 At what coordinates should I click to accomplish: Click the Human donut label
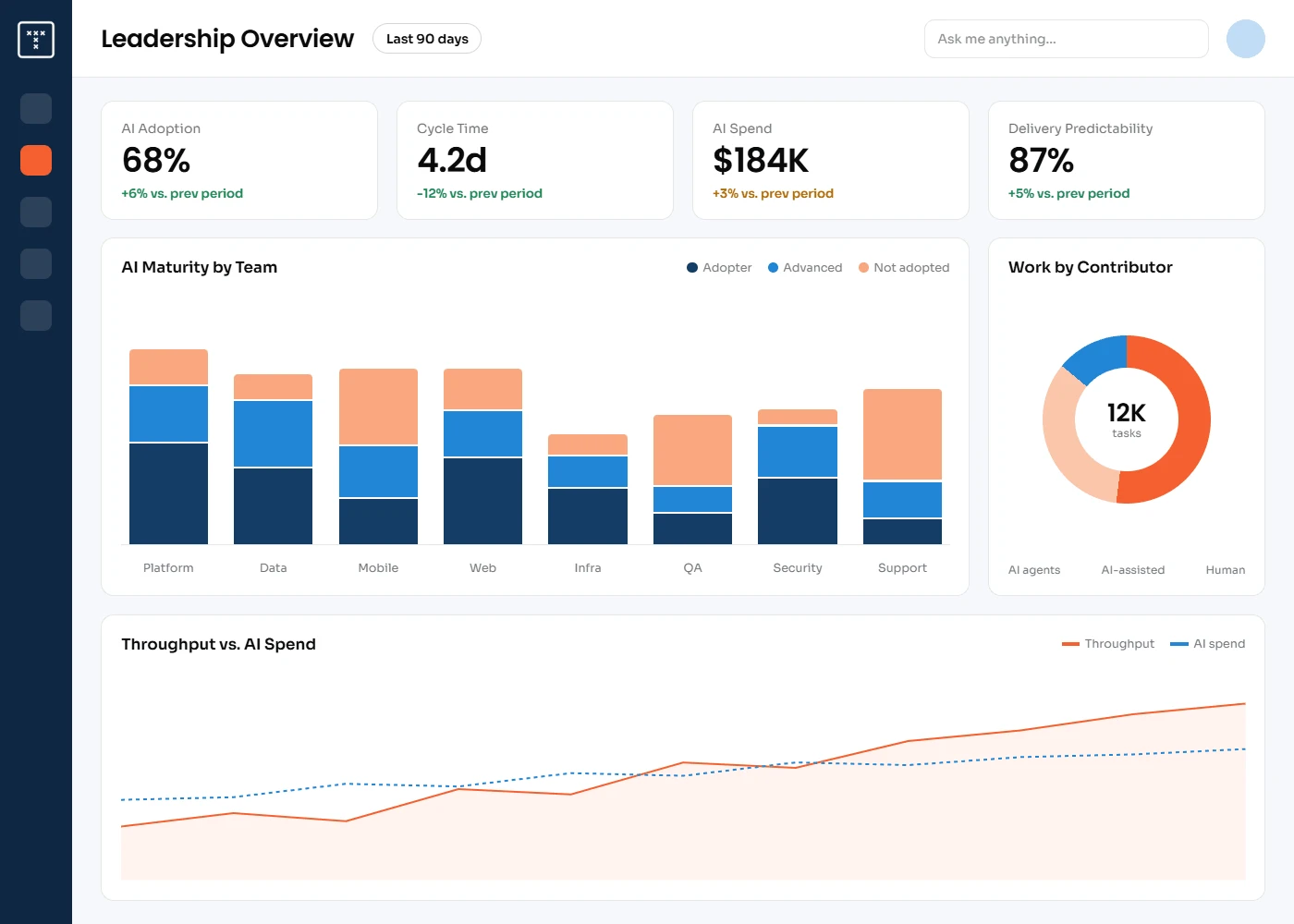(x=1226, y=570)
